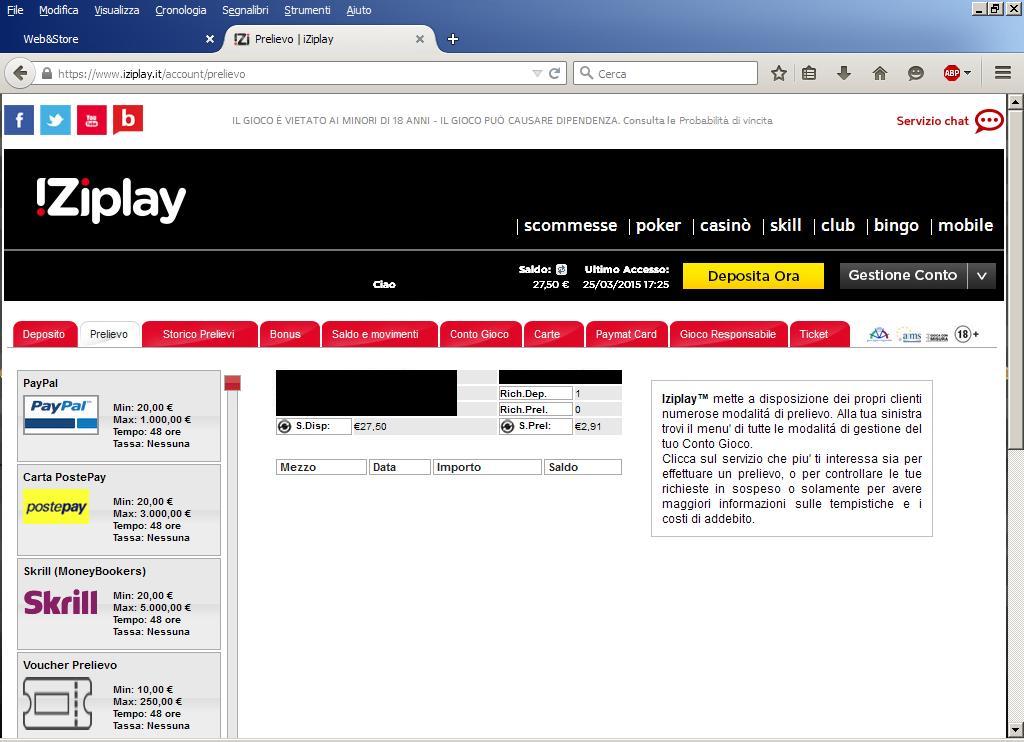The image size is (1024, 742).
Task: Open the Strumenti menu
Action: pos(308,10)
